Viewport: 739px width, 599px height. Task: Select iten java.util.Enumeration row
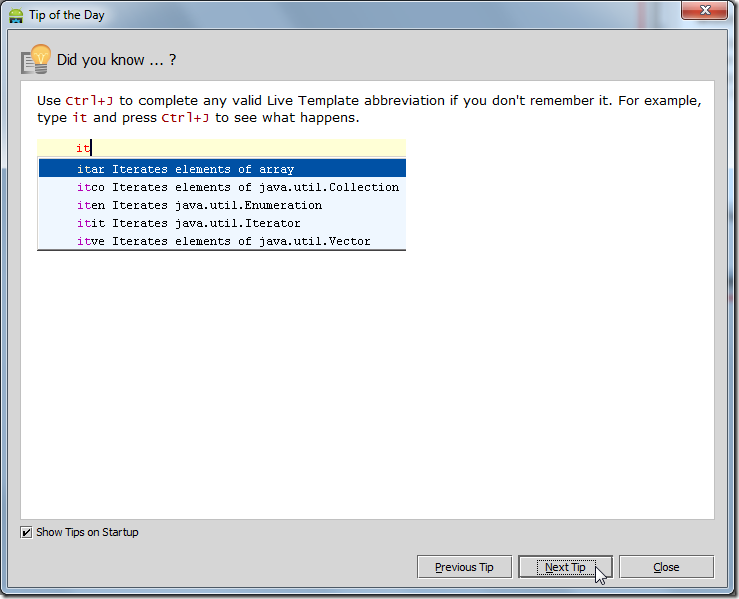[x=222, y=205]
